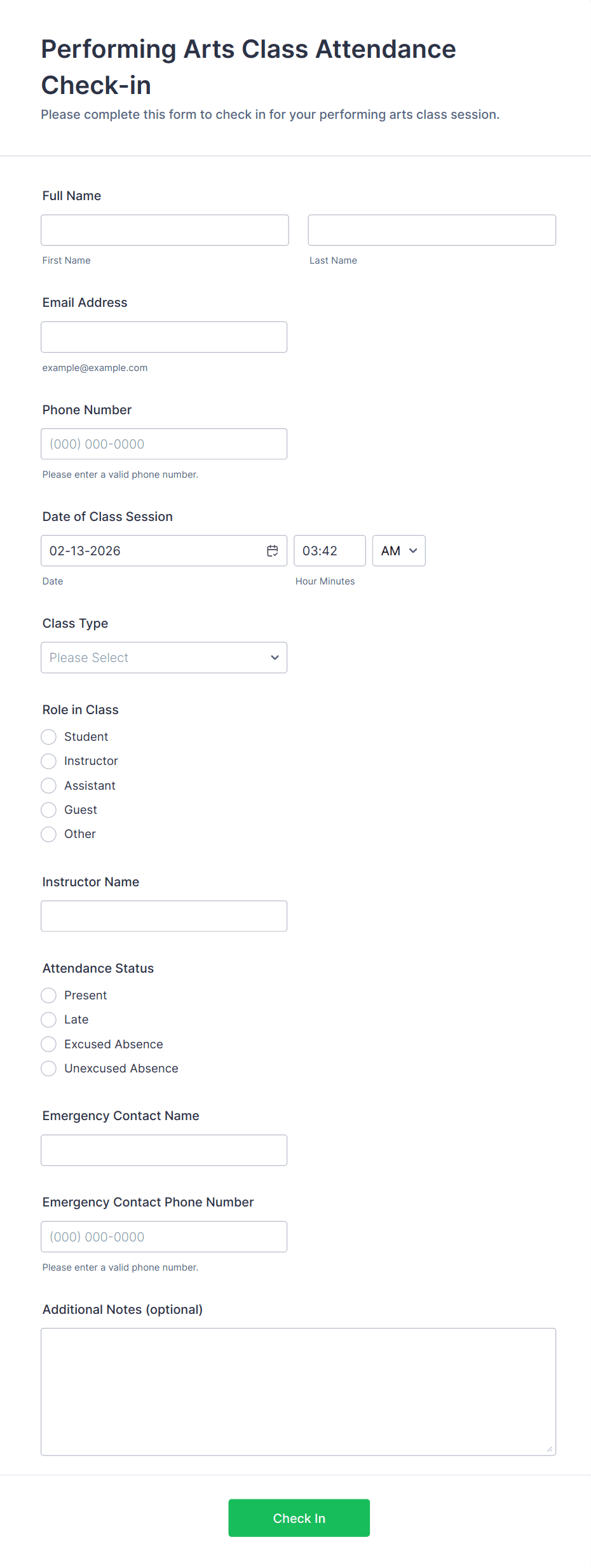Click into the Email Address field

click(164, 337)
